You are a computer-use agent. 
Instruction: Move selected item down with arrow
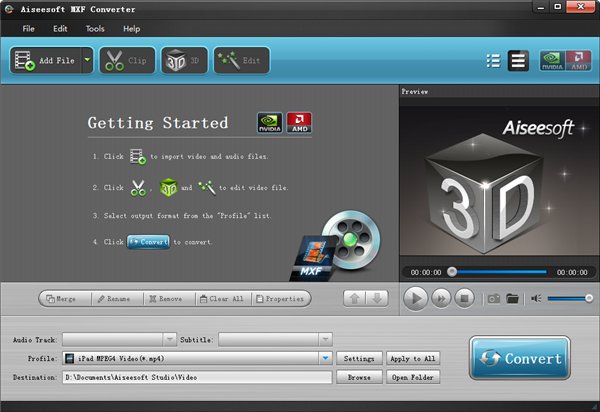coord(377,298)
